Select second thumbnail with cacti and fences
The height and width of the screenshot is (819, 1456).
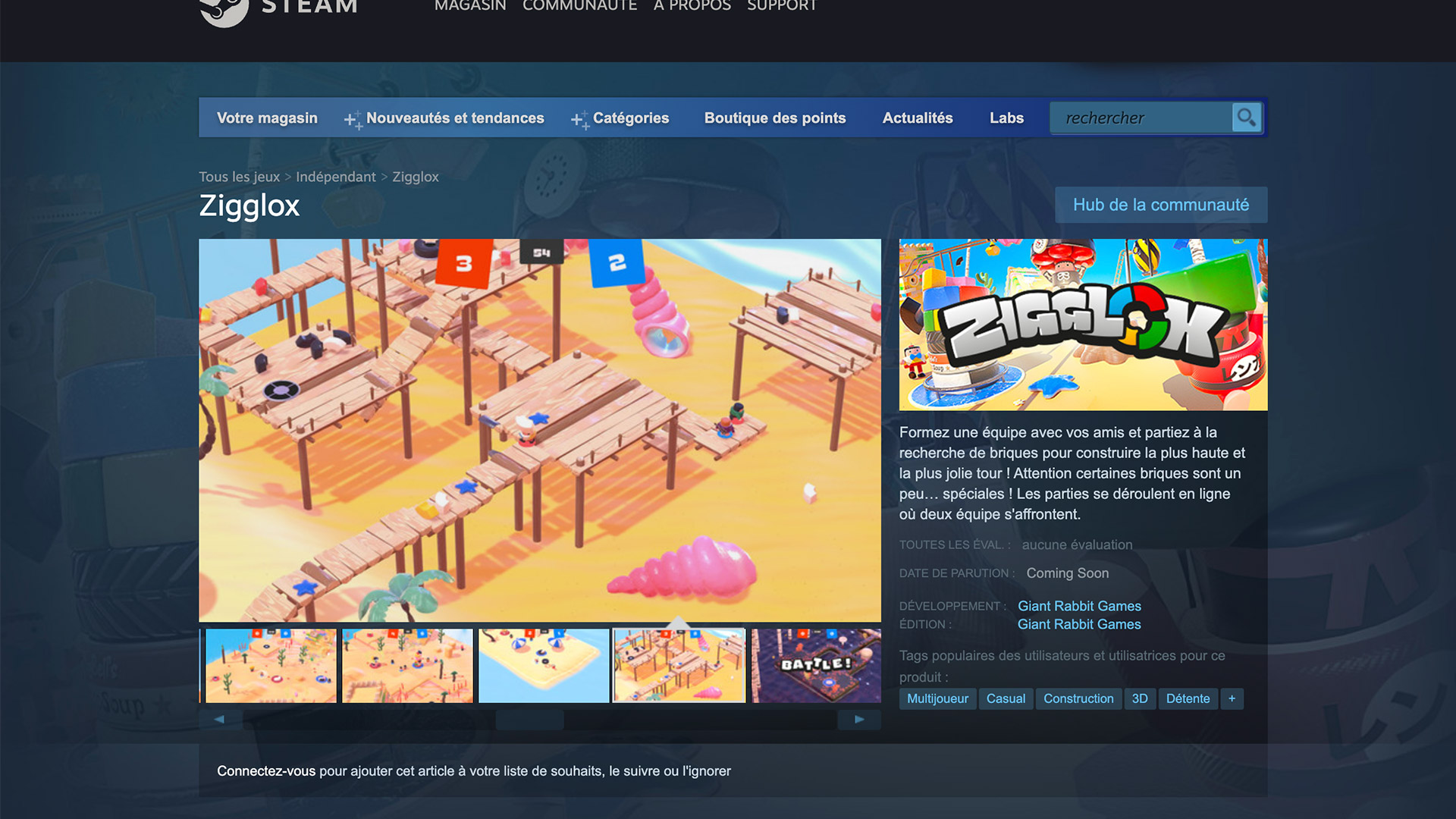pos(407,666)
